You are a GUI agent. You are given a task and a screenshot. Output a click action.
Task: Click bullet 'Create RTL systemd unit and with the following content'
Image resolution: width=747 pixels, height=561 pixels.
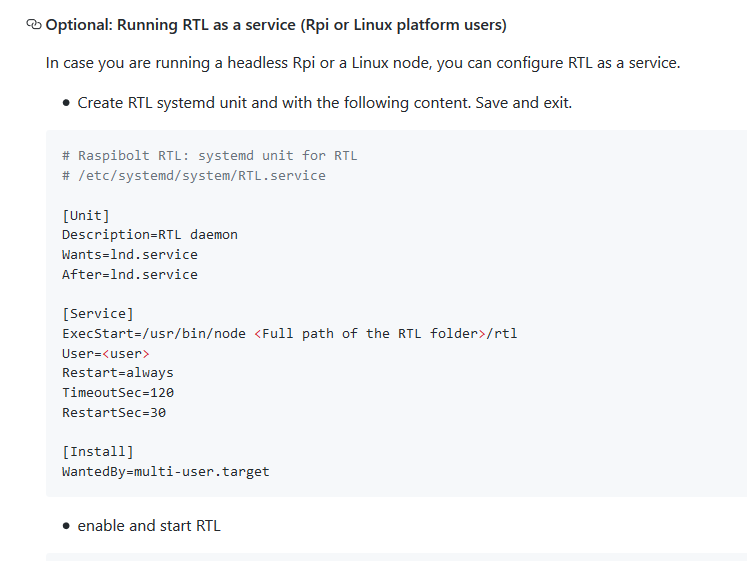coord(324,103)
